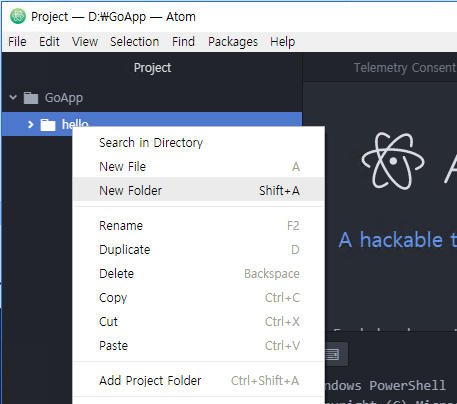This screenshot has height=404, width=457.
Task: Choose Cut in context menu
Action: [199, 322]
